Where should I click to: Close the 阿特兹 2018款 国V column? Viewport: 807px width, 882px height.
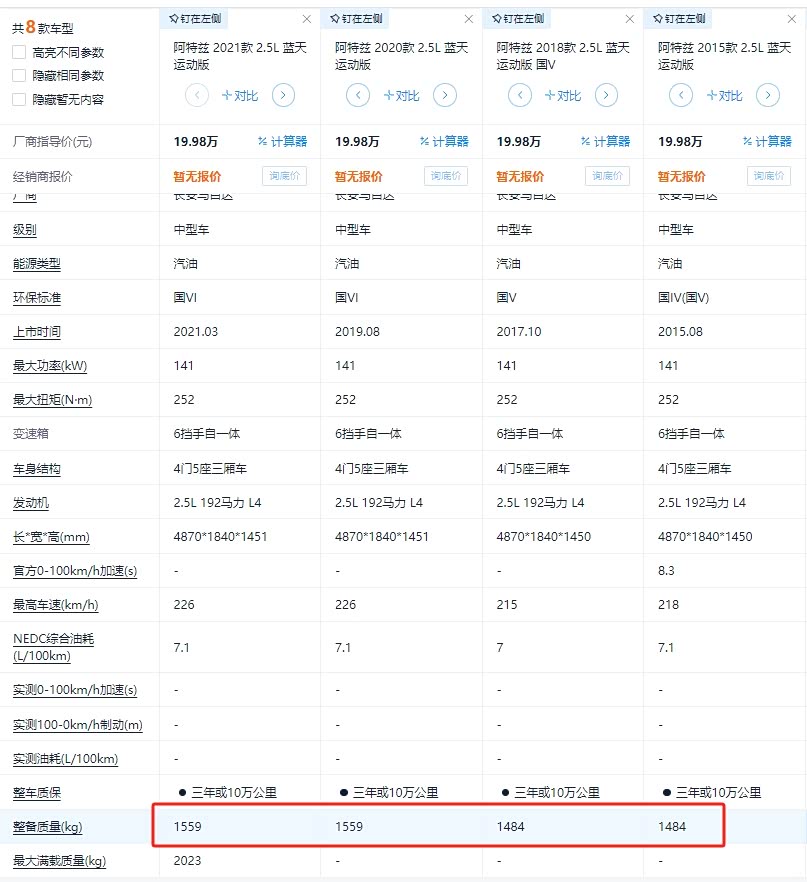[631, 19]
